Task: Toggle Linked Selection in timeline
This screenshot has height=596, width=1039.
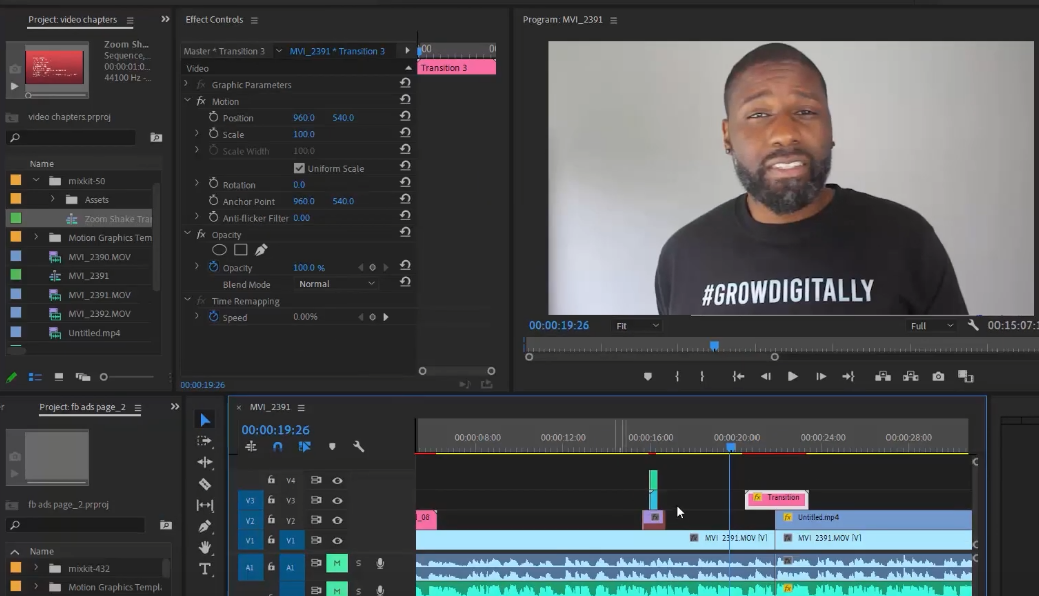Action: click(305, 447)
